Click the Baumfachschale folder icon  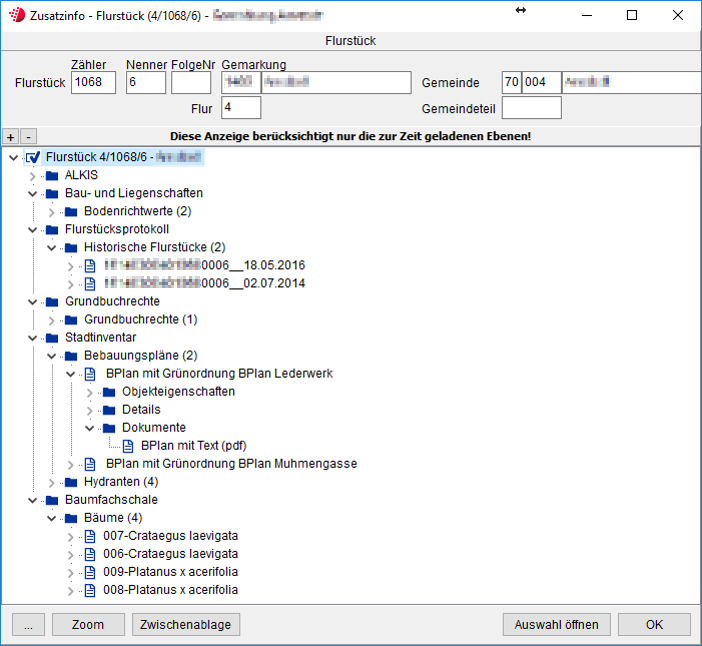52,500
